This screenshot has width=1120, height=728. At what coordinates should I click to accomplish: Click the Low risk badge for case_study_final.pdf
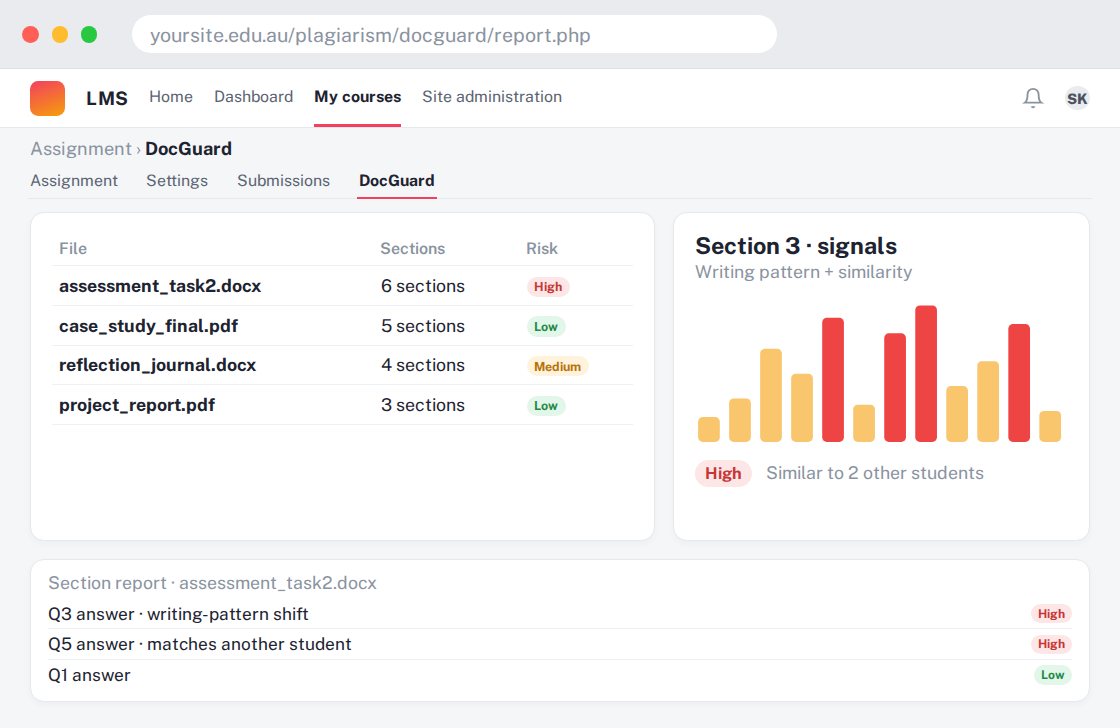click(546, 326)
